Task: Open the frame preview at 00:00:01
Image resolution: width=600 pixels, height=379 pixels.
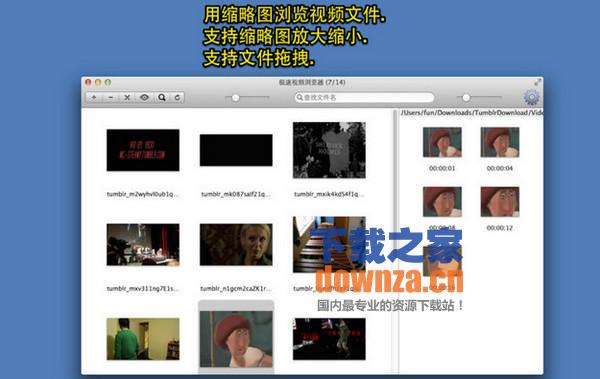Action: click(442, 142)
